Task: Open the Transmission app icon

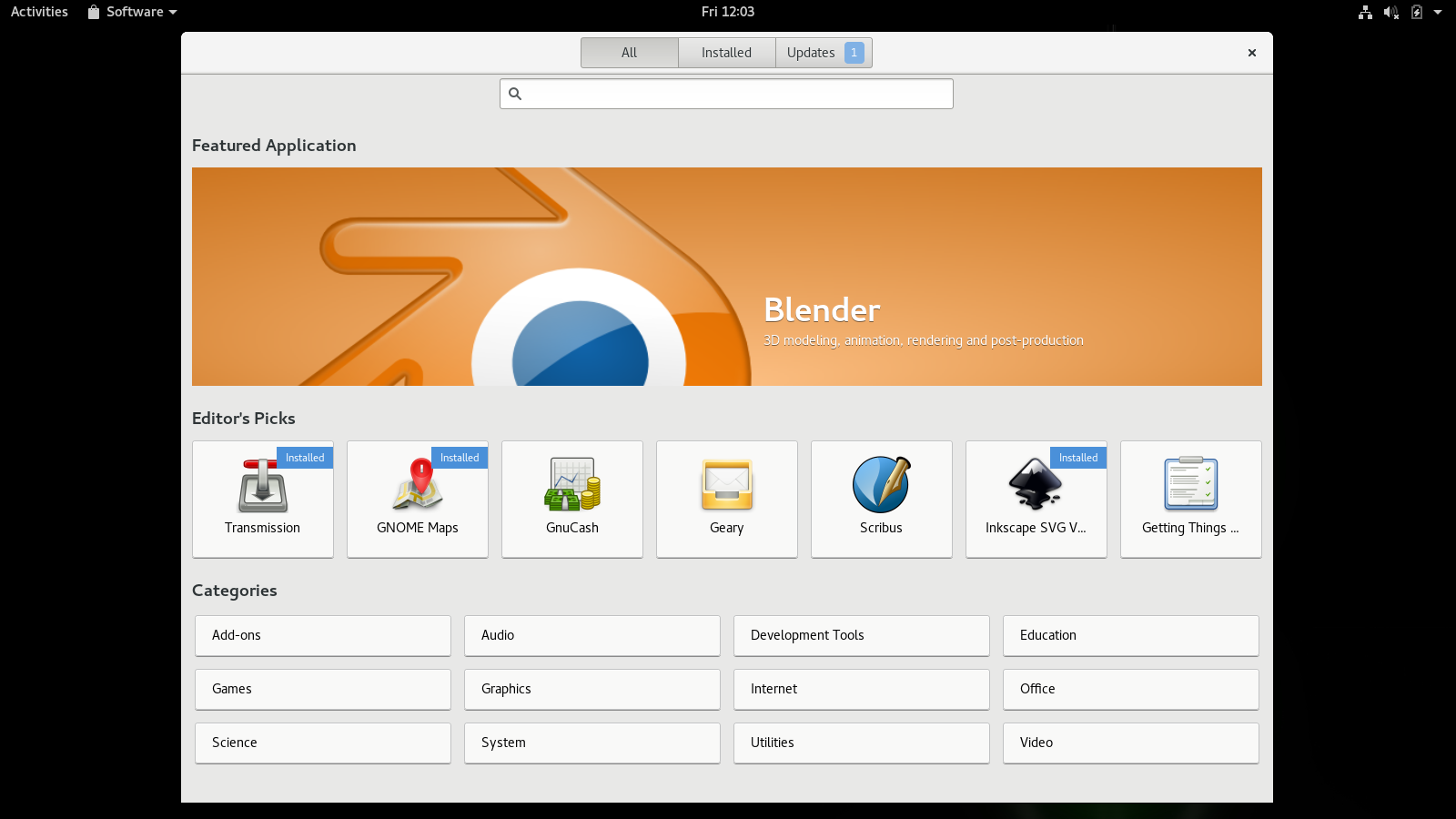Action: pos(263,485)
